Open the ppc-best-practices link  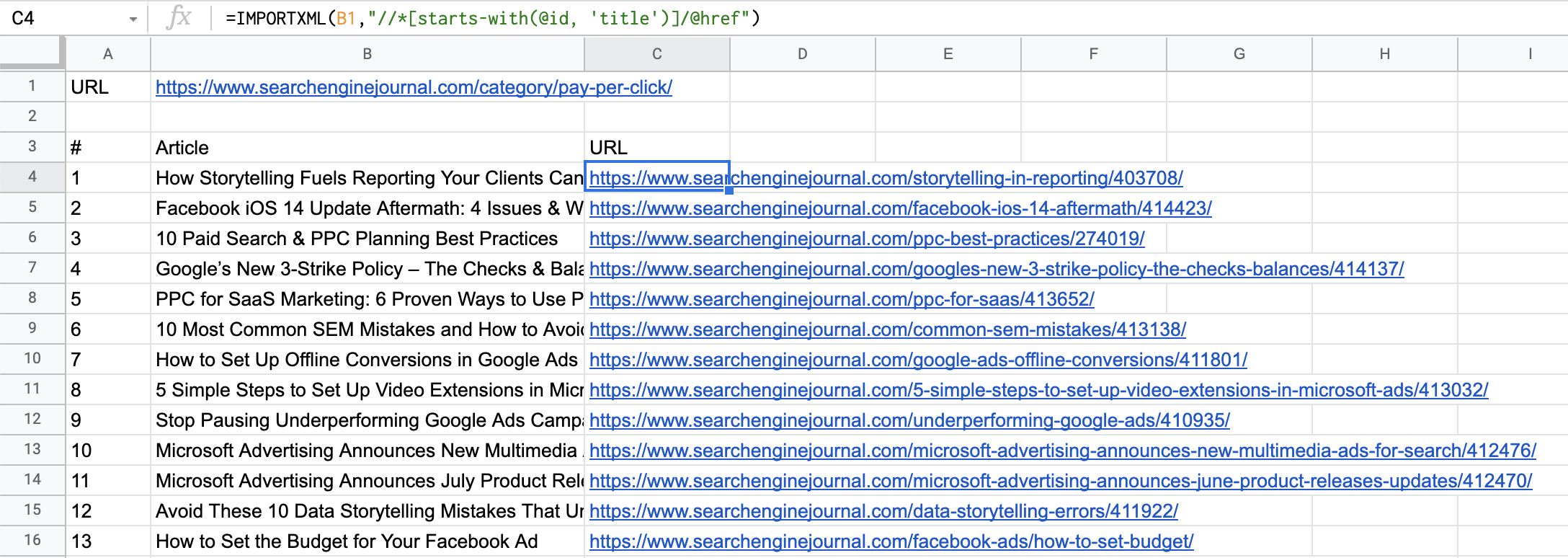(x=867, y=239)
